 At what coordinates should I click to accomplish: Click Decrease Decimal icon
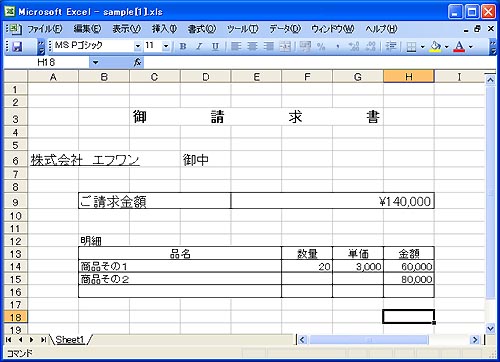pyautogui.click(x=370, y=46)
